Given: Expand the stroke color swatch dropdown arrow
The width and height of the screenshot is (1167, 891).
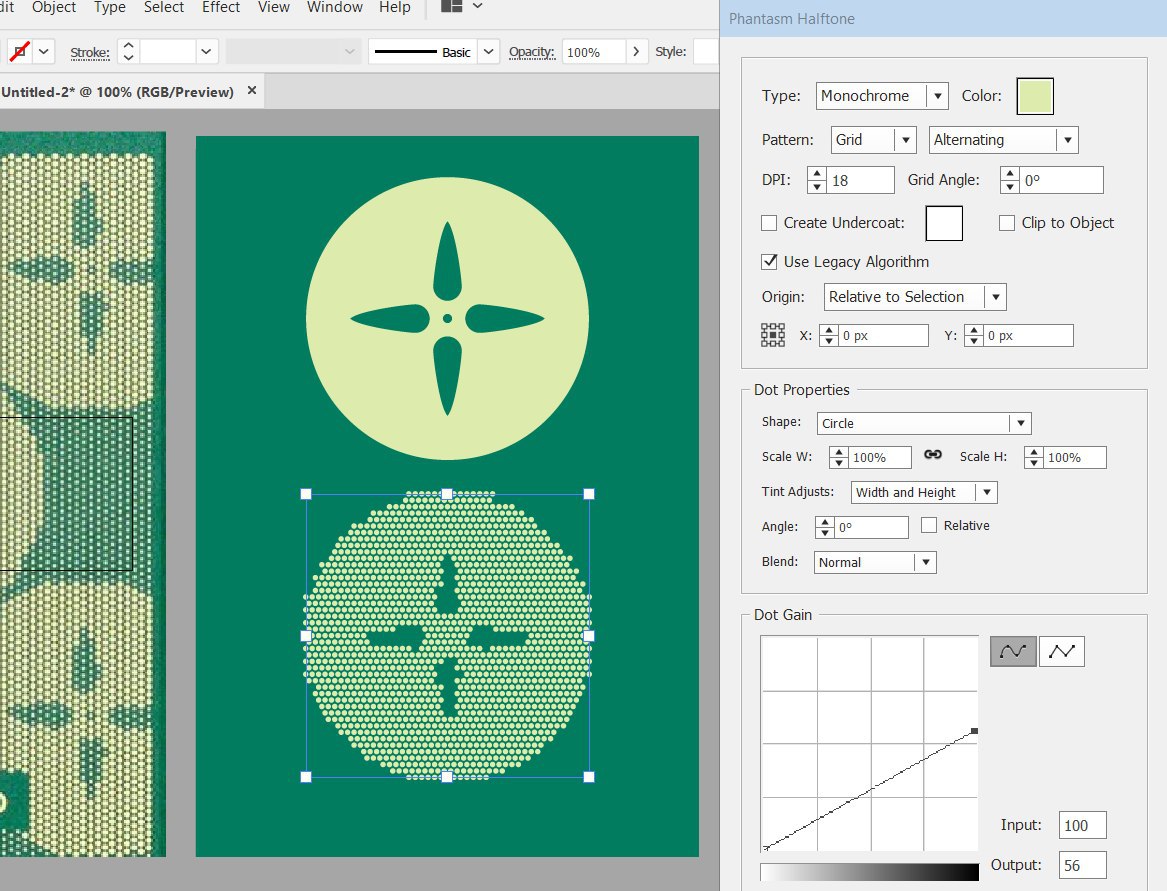Looking at the screenshot, I should coord(43,51).
